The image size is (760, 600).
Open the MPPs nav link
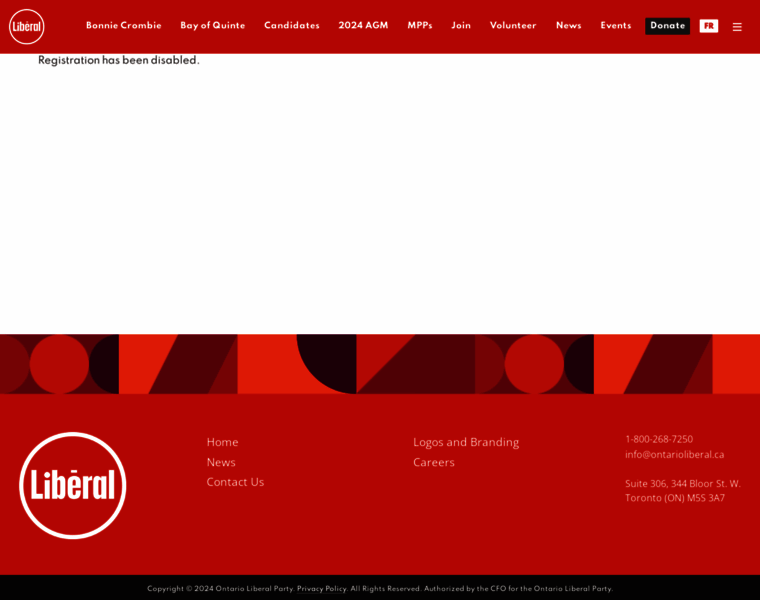pos(420,26)
